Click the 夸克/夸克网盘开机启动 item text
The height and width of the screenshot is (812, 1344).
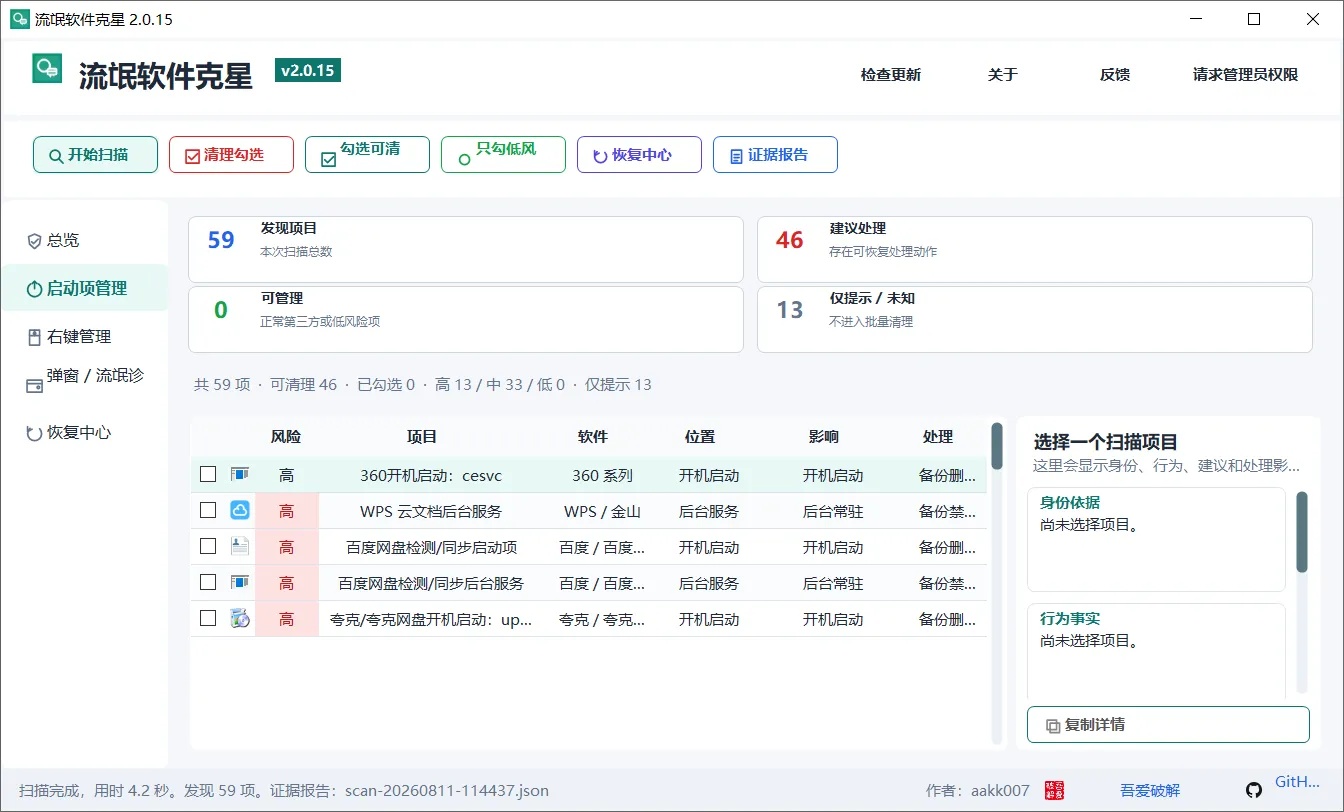[431, 619]
